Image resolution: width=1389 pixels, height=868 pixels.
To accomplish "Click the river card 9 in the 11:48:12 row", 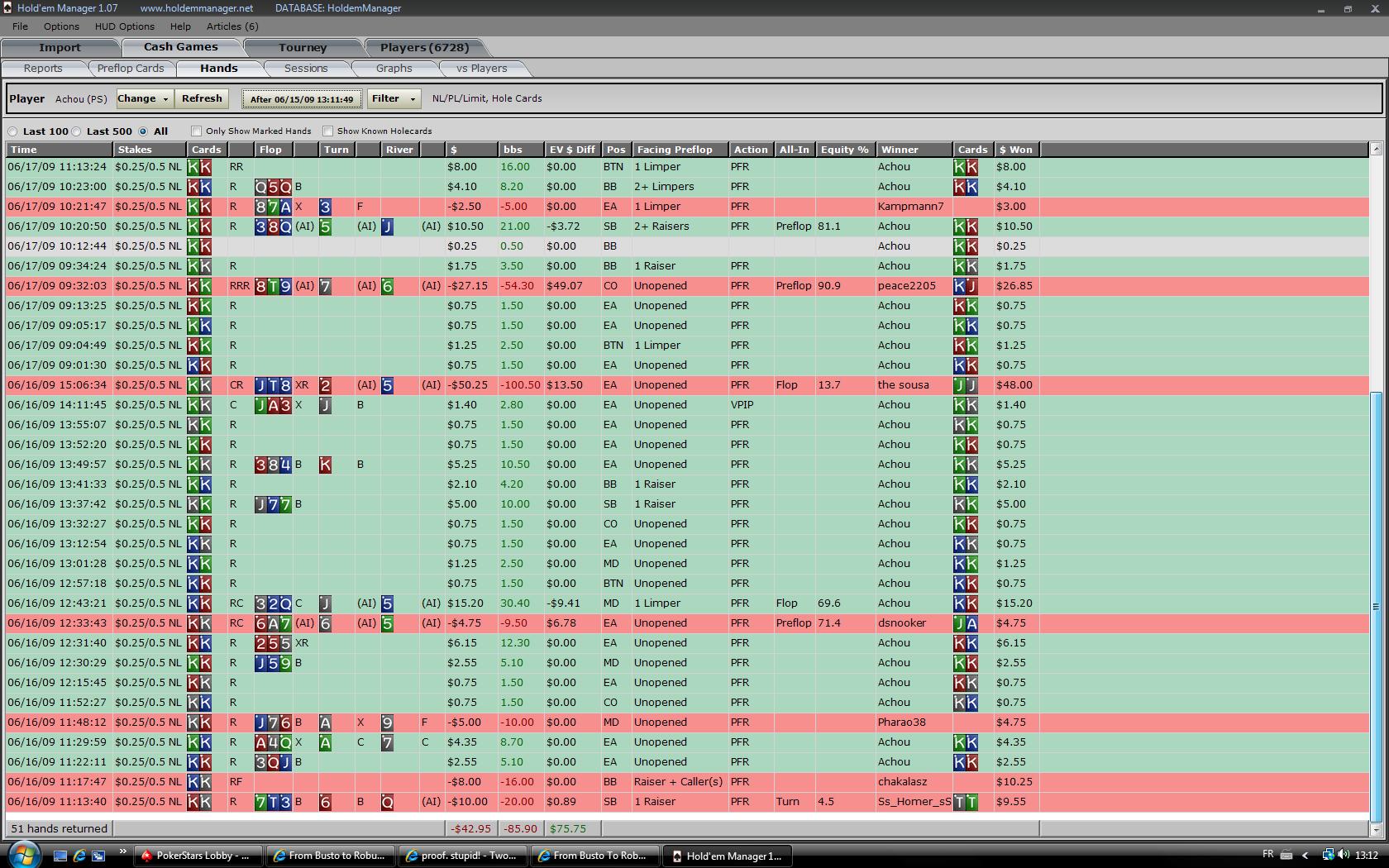I will (x=387, y=723).
